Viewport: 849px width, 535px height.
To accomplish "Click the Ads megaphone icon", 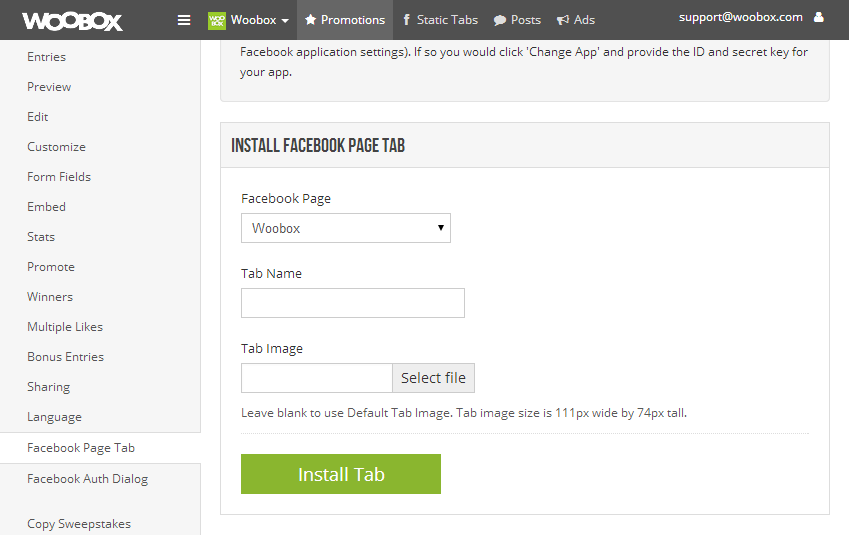I will (563, 20).
